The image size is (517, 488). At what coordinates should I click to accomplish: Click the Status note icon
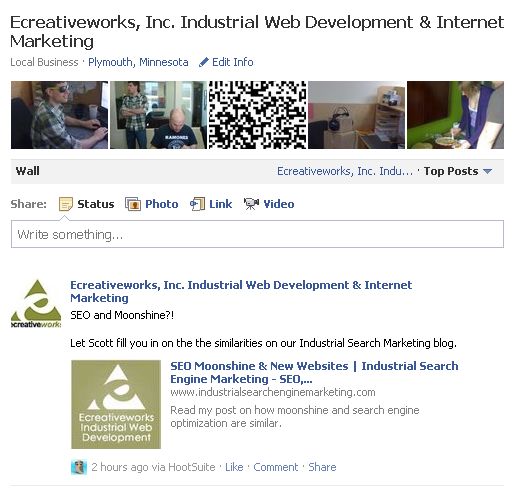click(x=65, y=204)
